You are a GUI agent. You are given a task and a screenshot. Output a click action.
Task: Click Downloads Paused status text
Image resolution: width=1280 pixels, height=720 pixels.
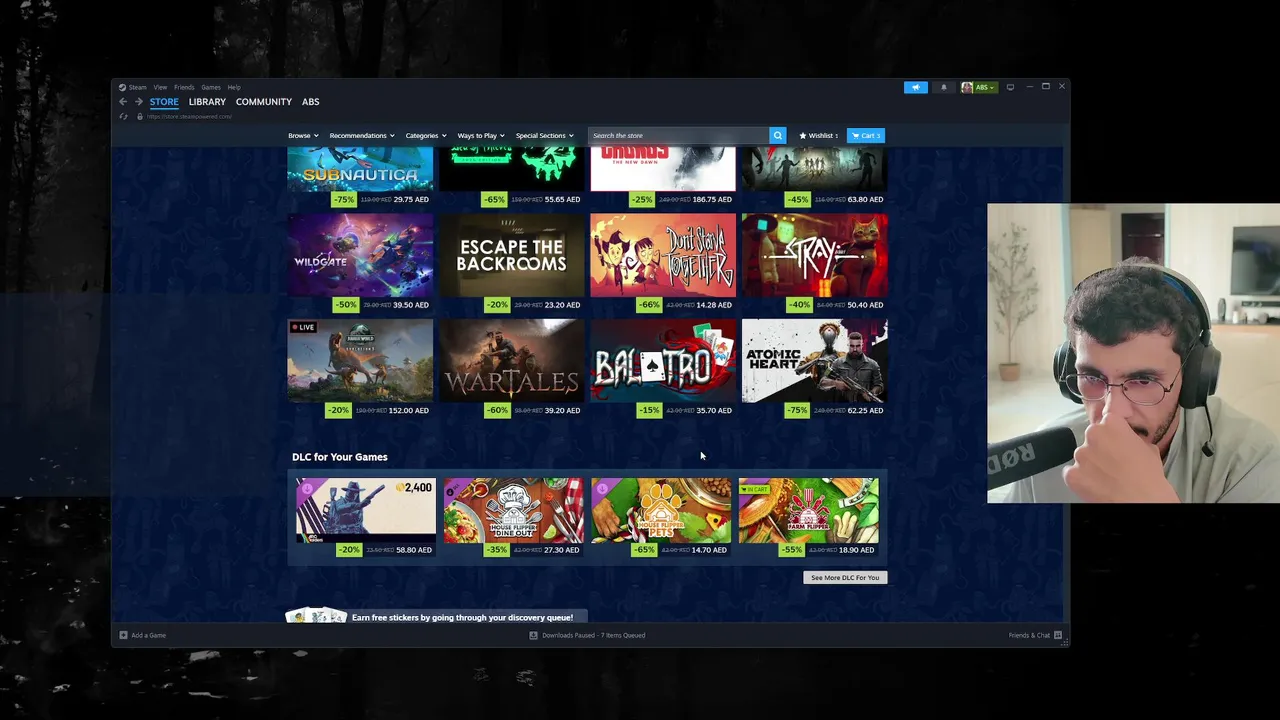coord(593,635)
